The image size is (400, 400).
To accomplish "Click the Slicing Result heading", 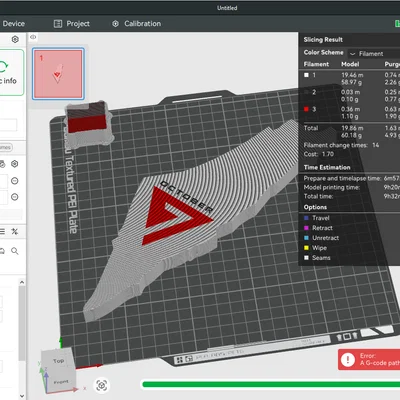I will pyautogui.click(x=323, y=40).
